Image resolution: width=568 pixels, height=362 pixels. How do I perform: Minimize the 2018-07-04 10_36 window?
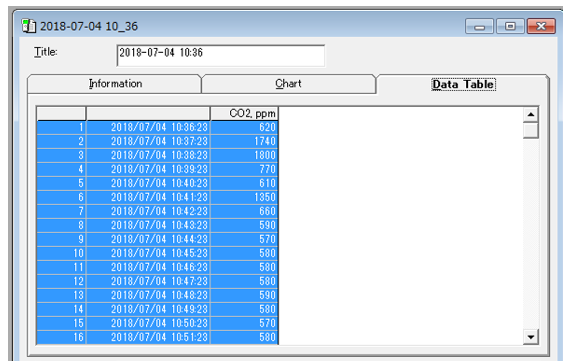pyautogui.click(x=479, y=26)
